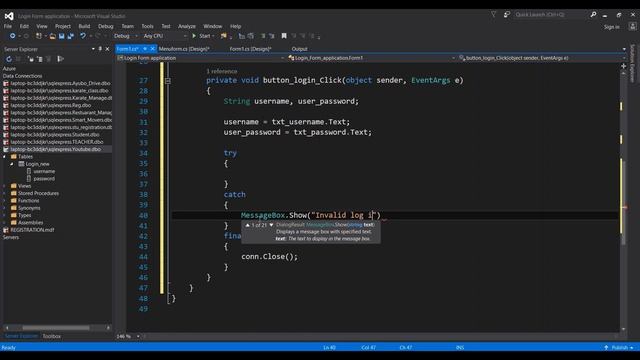The width and height of the screenshot is (640, 360).
Task: Collapse the Login_new table node
Action: point(12,164)
